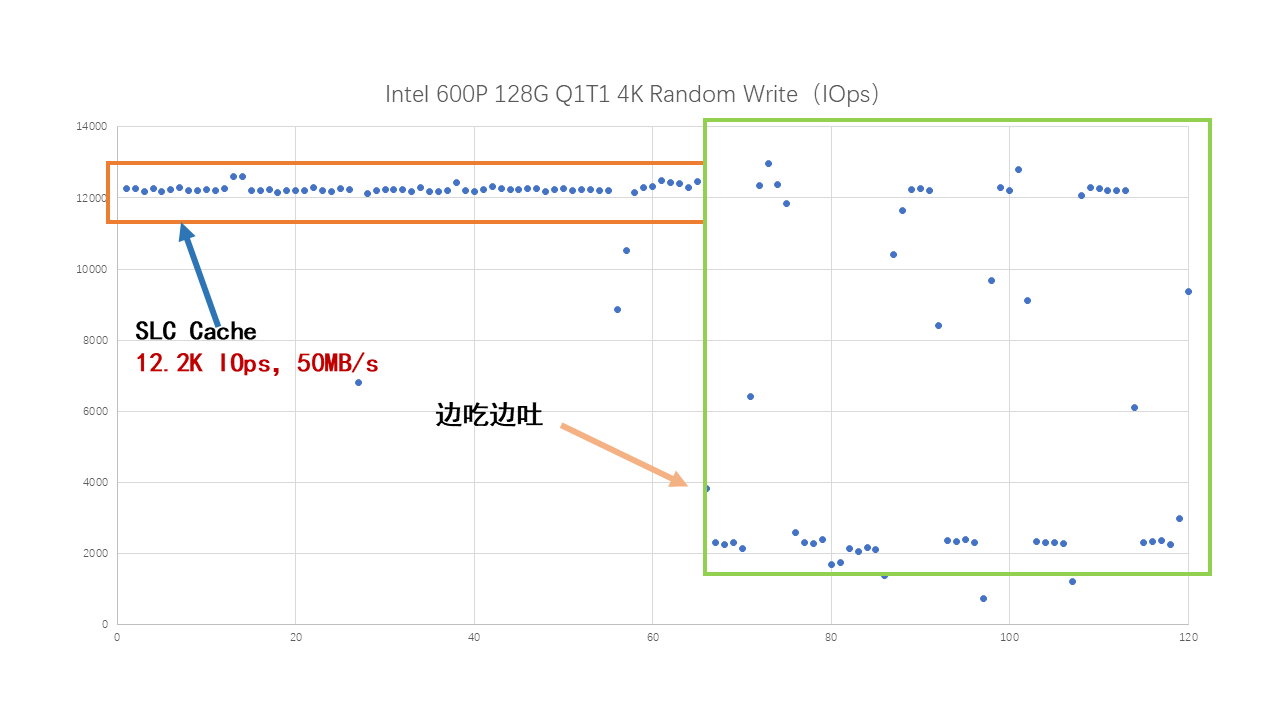The width and height of the screenshot is (1280, 720).
Task: Click the y-axis label "6000"
Action: click(x=94, y=411)
